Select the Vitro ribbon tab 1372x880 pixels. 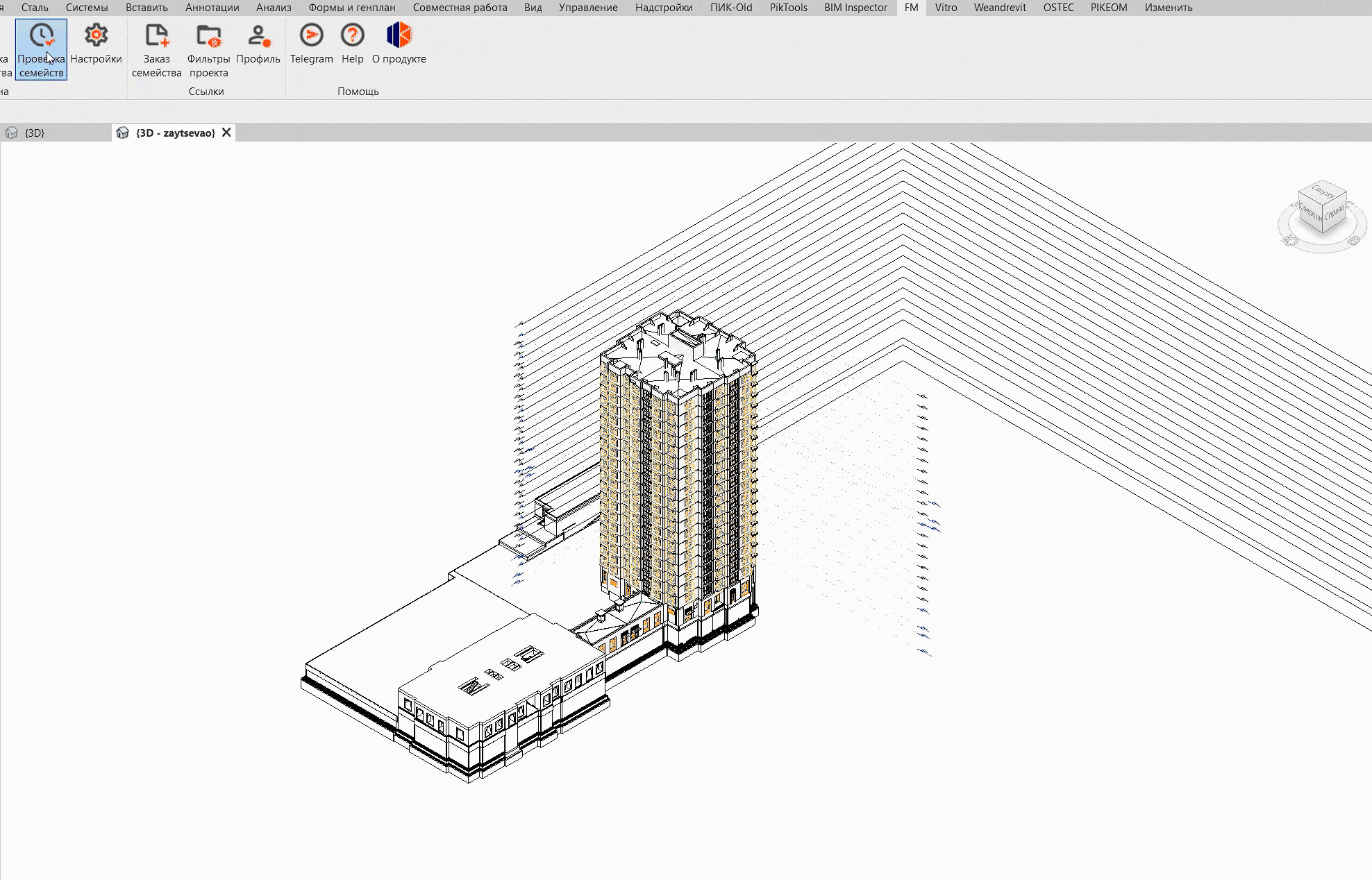946,8
